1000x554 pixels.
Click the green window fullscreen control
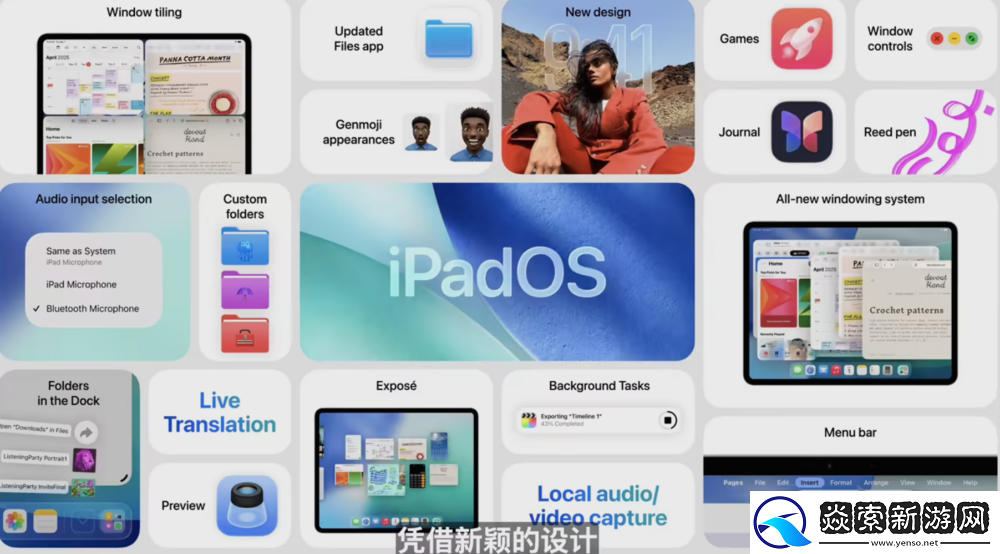coord(971,39)
